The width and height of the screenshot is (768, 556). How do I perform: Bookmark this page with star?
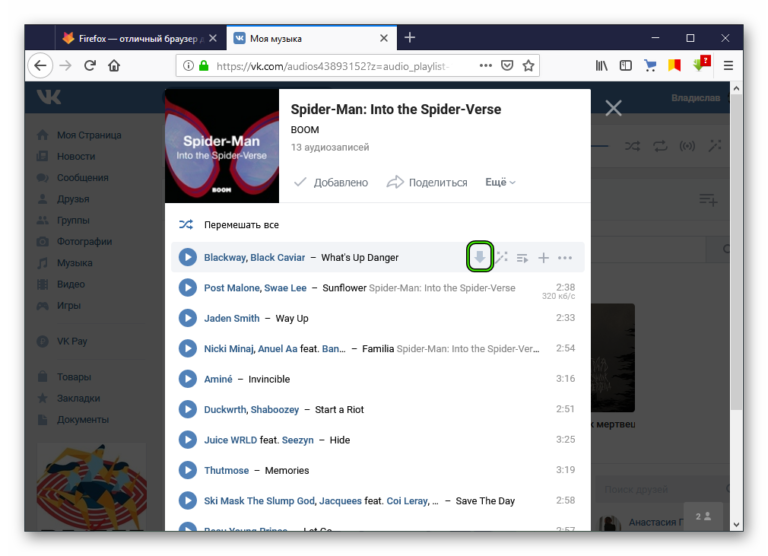(x=528, y=66)
